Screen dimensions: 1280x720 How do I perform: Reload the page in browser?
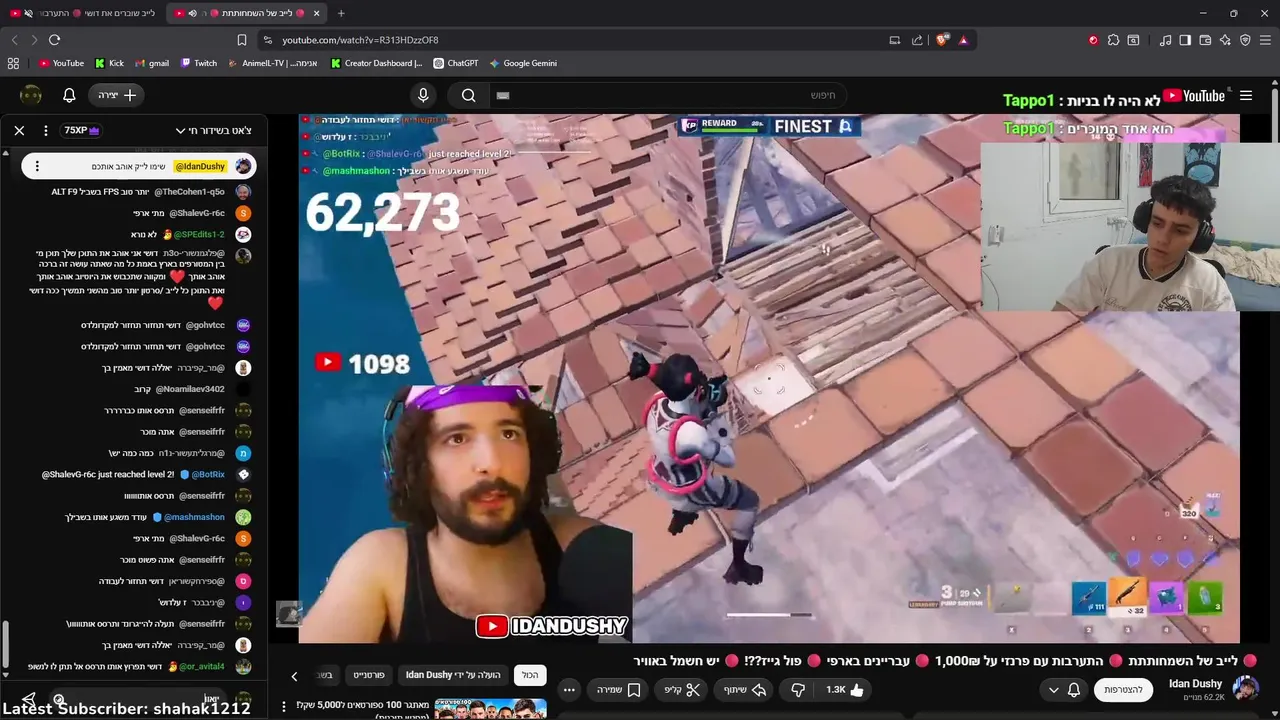[x=54, y=40]
